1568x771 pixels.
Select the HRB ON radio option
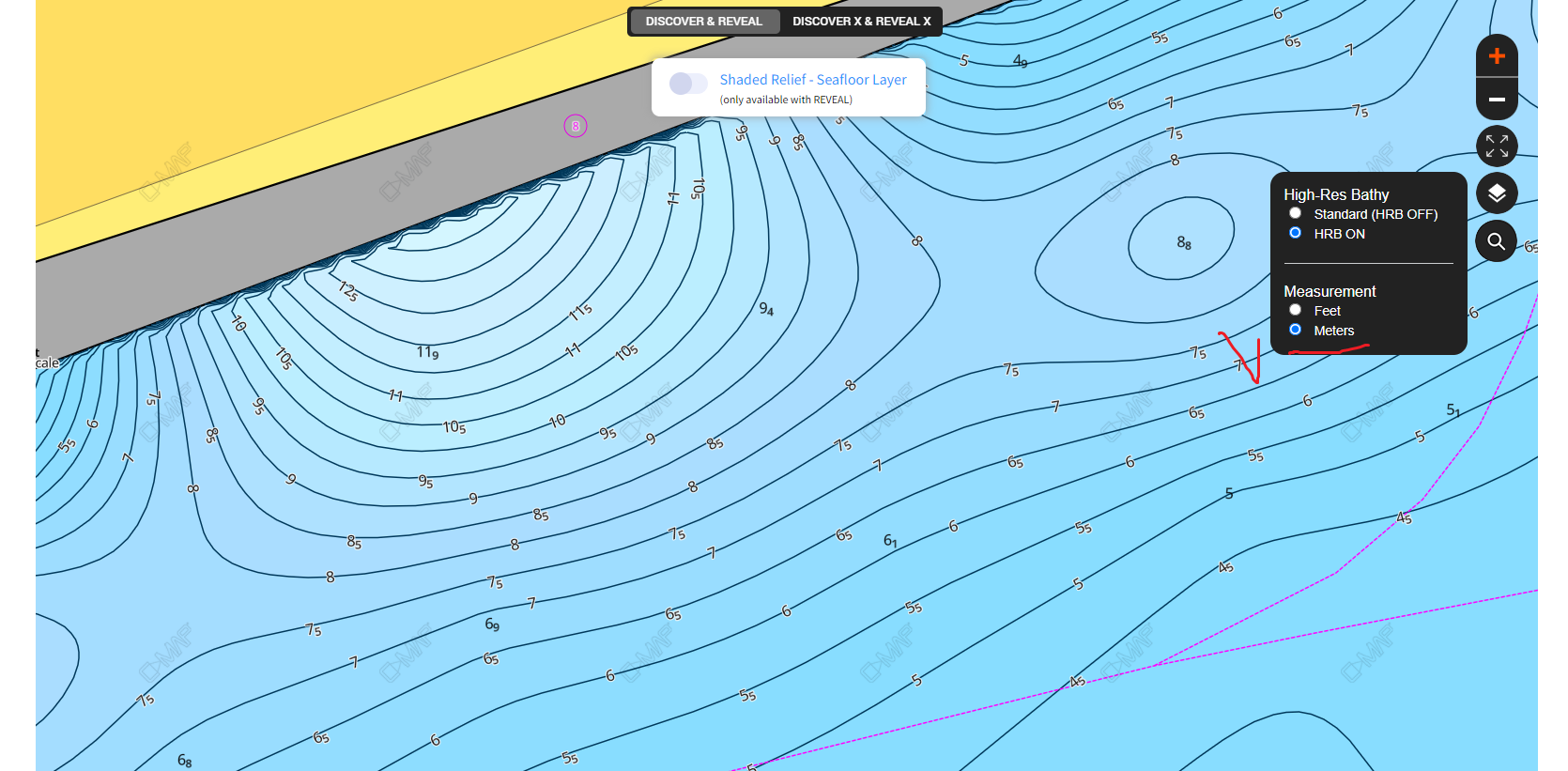[1296, 233]
